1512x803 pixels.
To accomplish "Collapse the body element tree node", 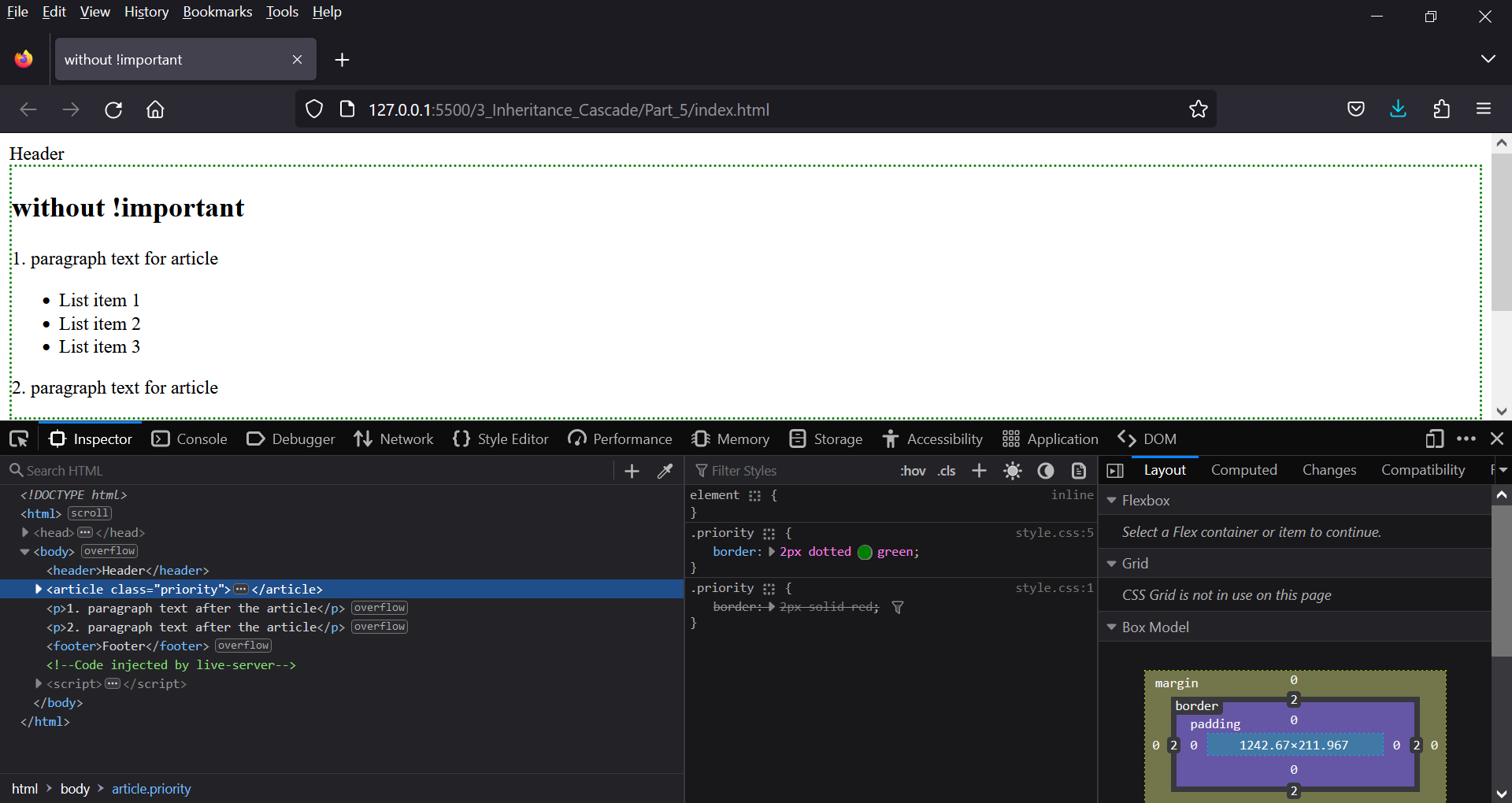I will [24, 551].
